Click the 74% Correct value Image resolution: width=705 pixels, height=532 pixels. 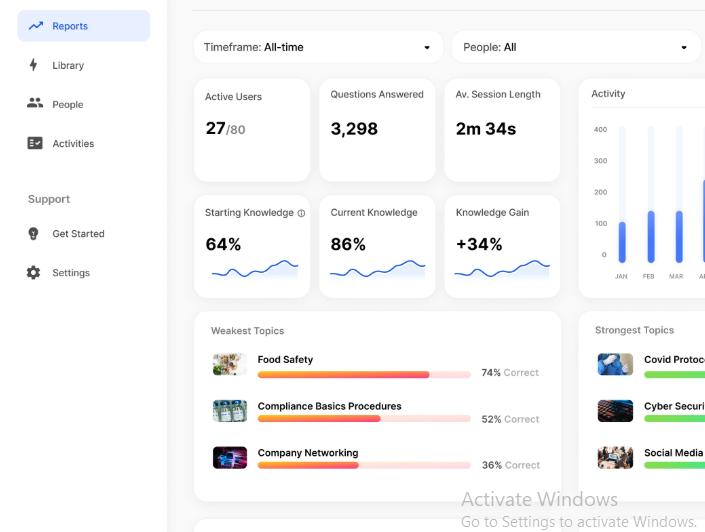510,372
